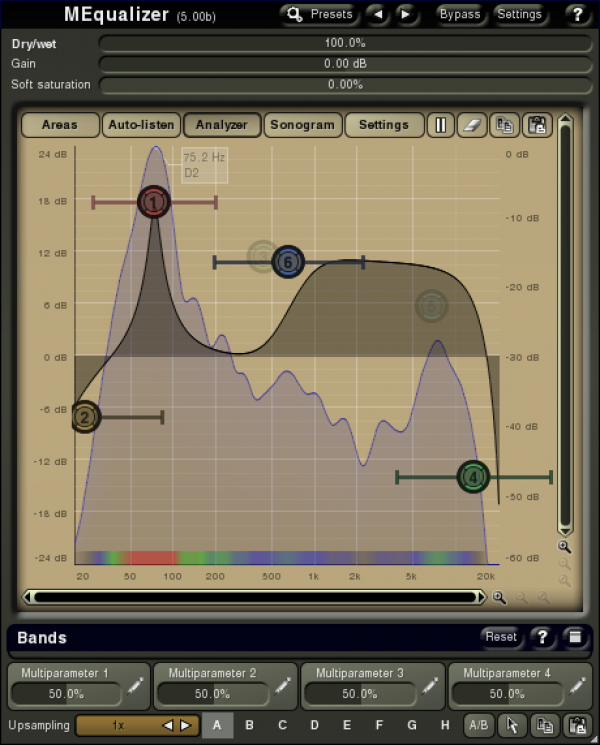Edit Multiparameter 2 with pencil icon
This screenshot has height=745, width=600.
tap(282, 686)
